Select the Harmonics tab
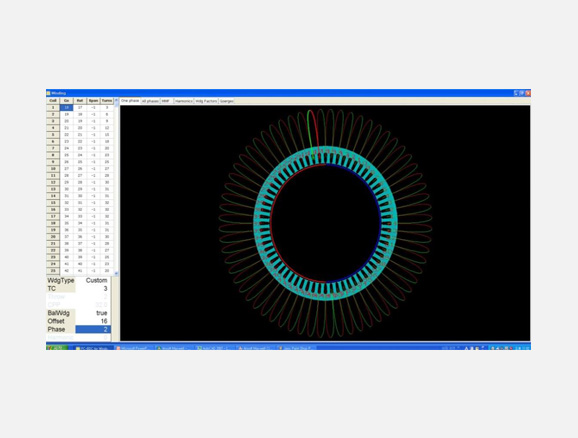 click(184, 101)
